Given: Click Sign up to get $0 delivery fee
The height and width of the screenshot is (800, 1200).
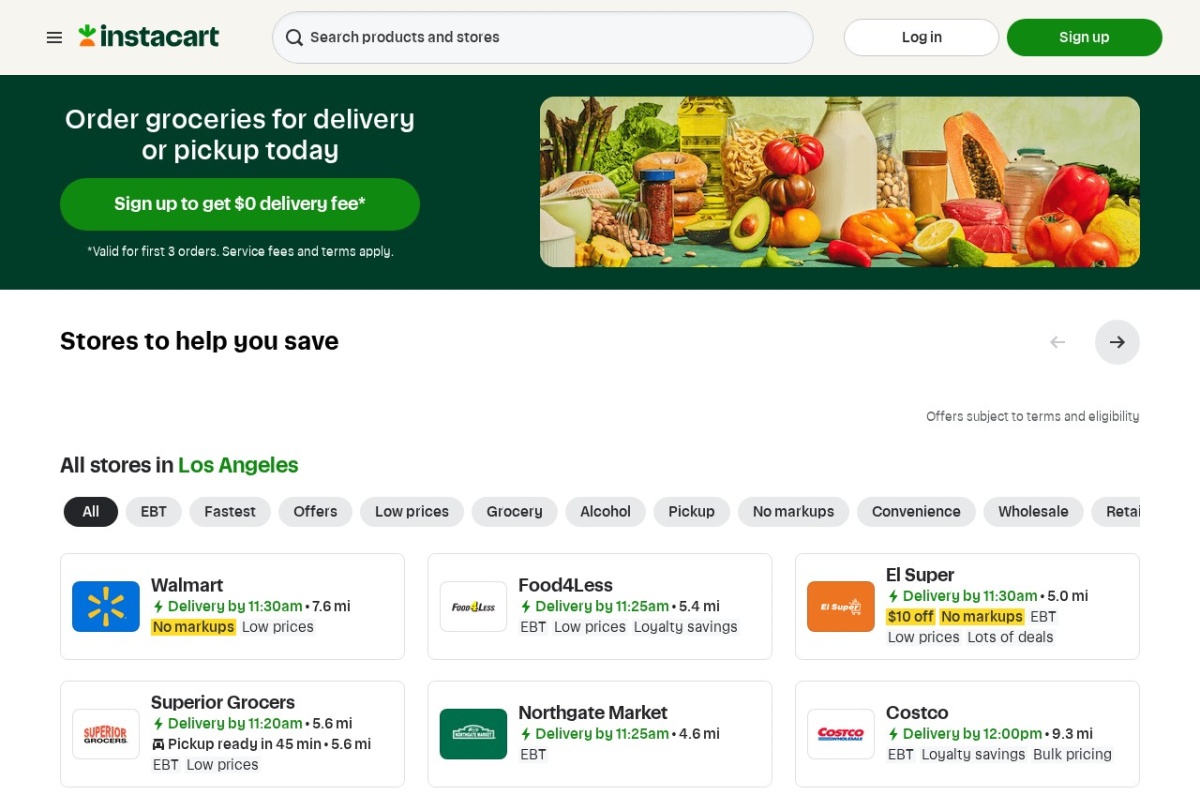Looking at the screenshot, I should (x=240, y=204).
